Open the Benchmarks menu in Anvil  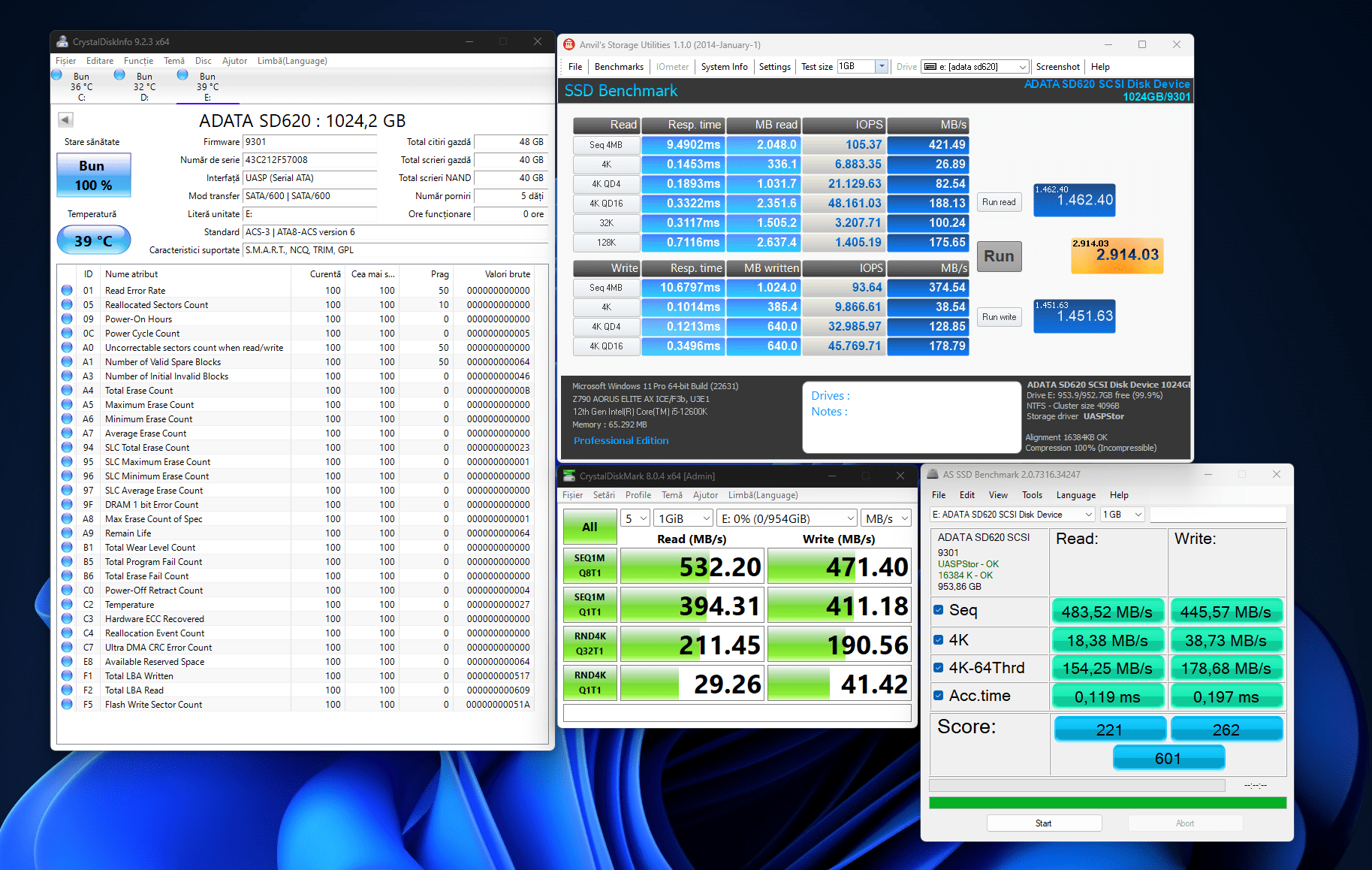point(619,67)
